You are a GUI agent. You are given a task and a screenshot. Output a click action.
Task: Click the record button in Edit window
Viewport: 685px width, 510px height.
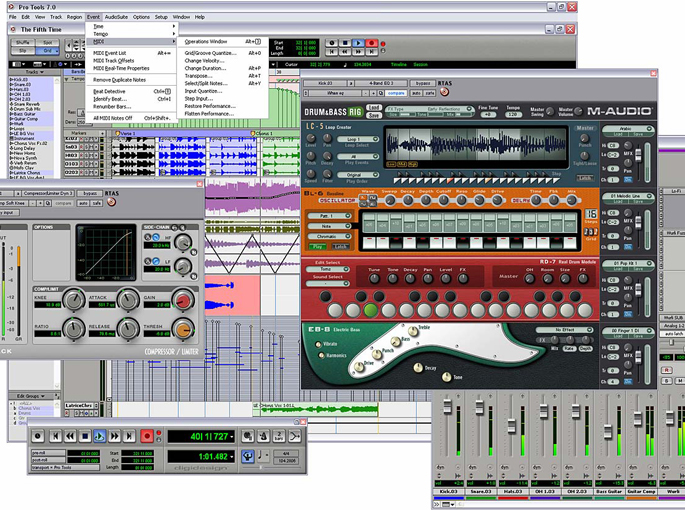372,43
